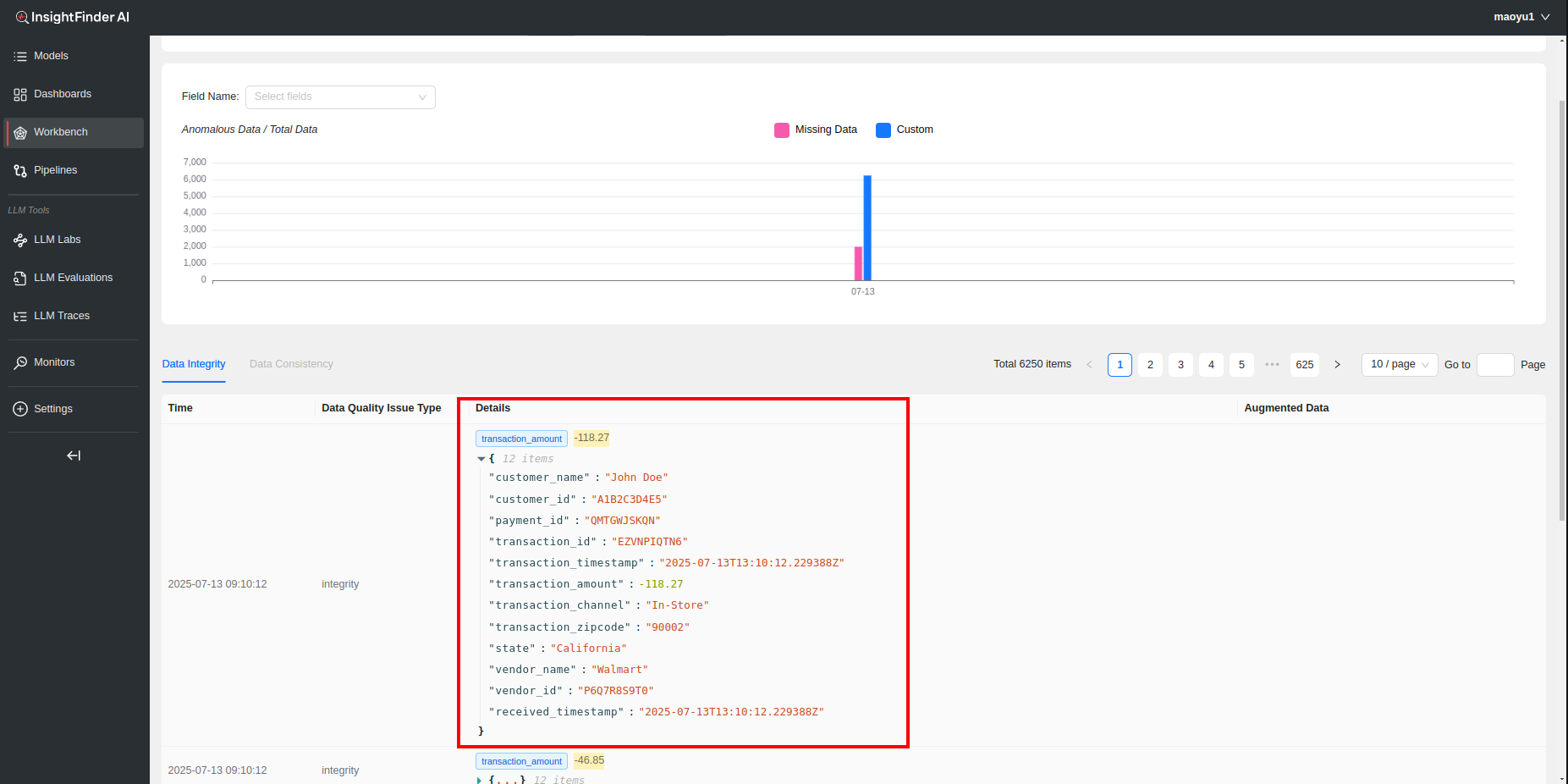Click the Monitors magnifier icon
The height and width of the screenshot is (784, 1568).
(x=20, y=363)
